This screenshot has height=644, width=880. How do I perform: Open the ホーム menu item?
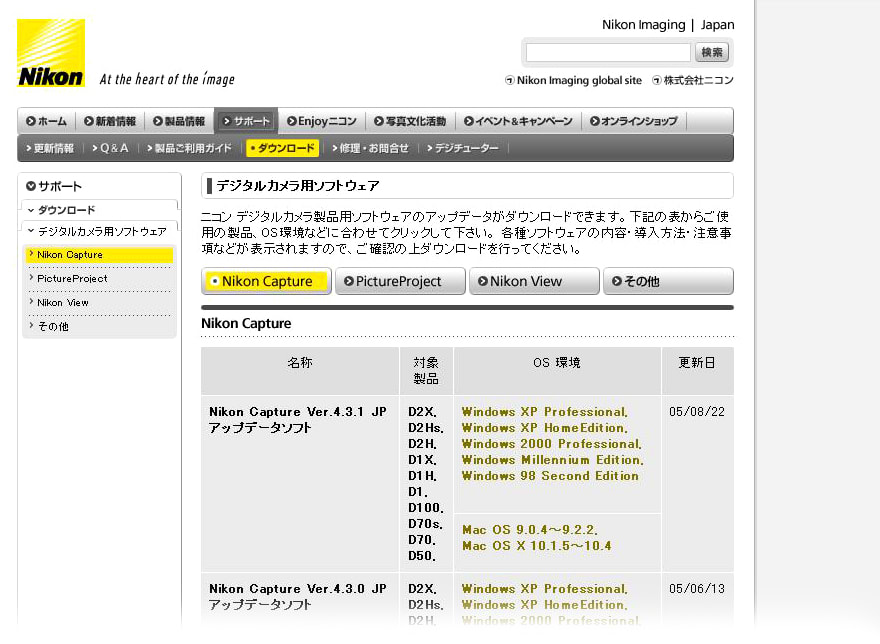pos(47,121)
